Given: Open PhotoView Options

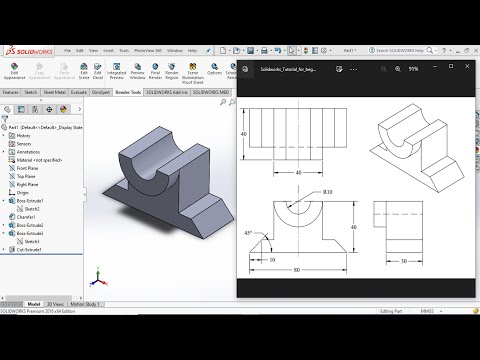Looking at the screenshot, I should [214, 69].
